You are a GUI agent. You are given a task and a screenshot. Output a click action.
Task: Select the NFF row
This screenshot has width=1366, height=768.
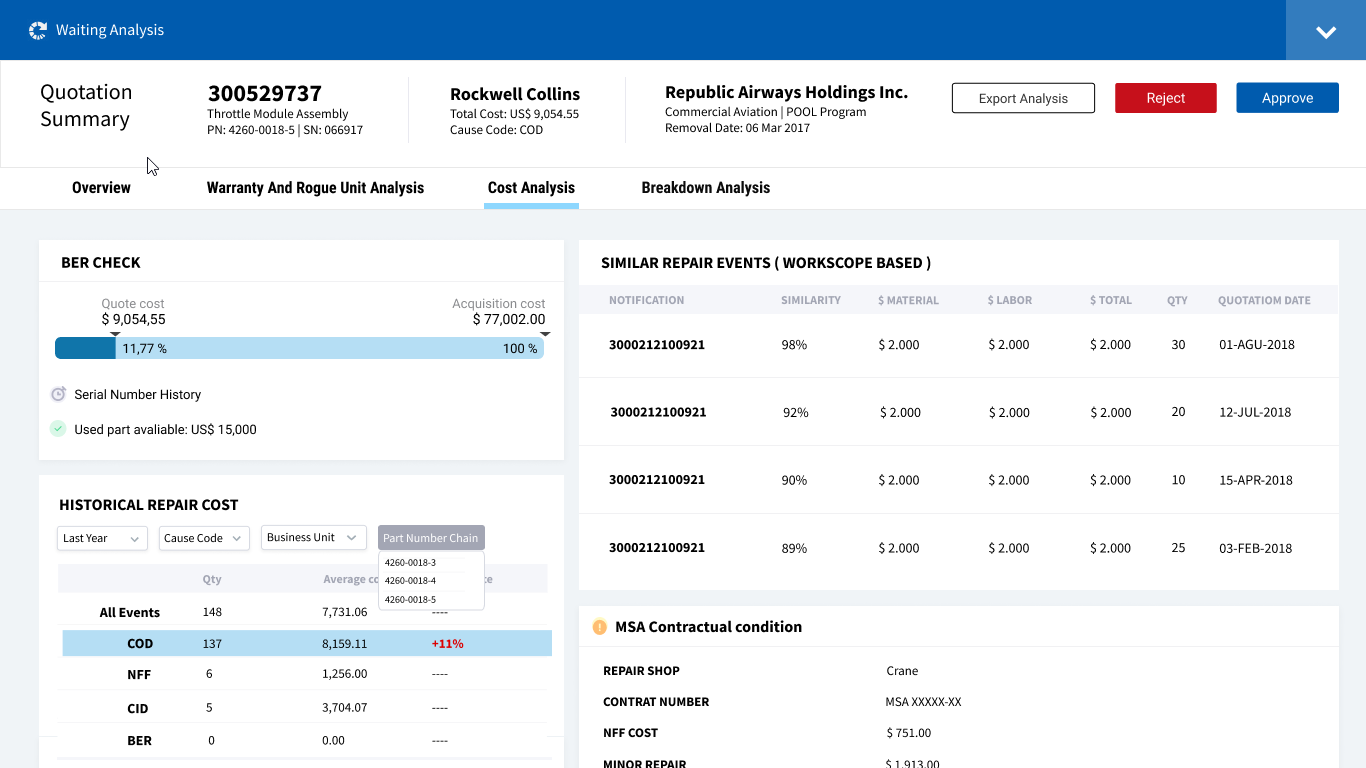(x=304, y=674)
